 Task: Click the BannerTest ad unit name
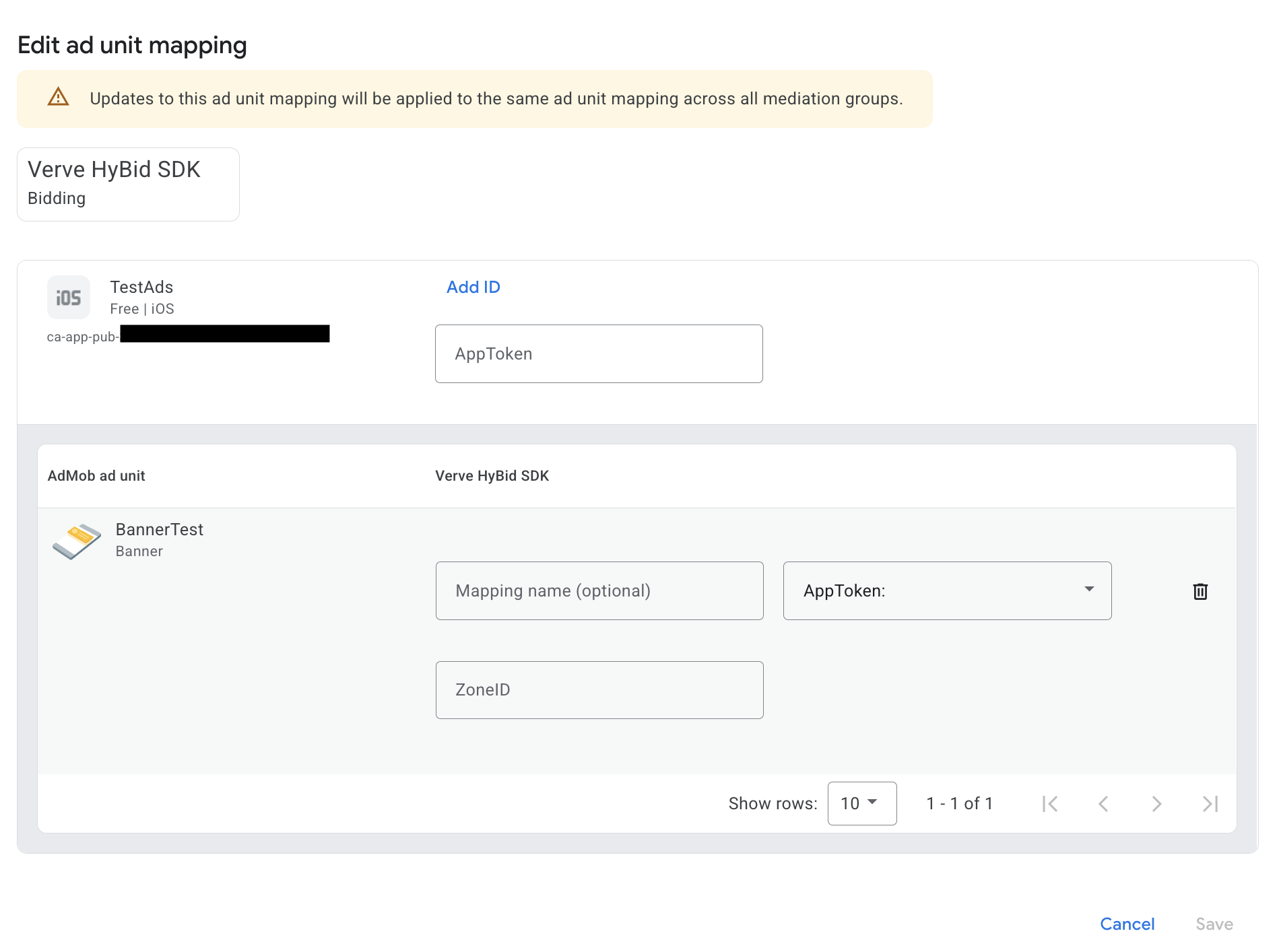click(x=160, y=529)
